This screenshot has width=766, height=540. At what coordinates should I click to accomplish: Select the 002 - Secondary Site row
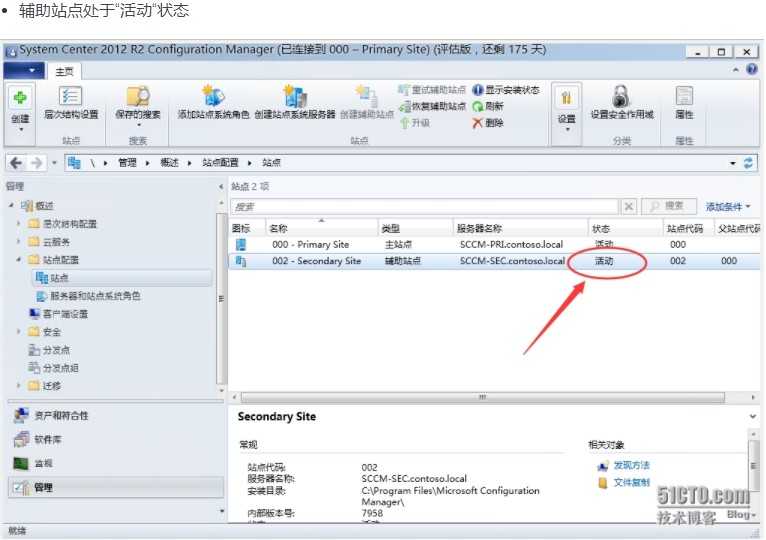[x=494, y=261]
